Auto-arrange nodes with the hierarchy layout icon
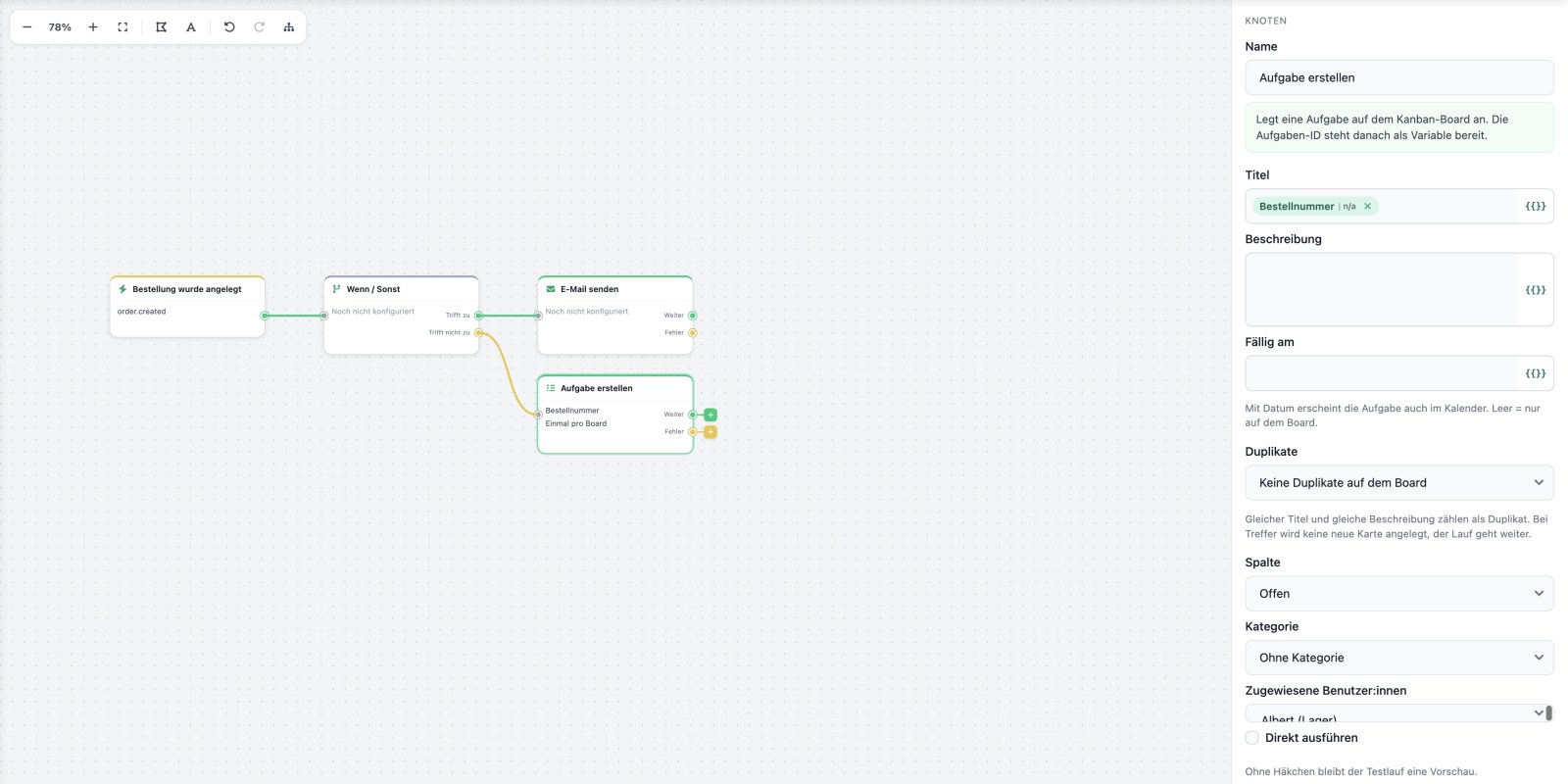 click(289, 27)
